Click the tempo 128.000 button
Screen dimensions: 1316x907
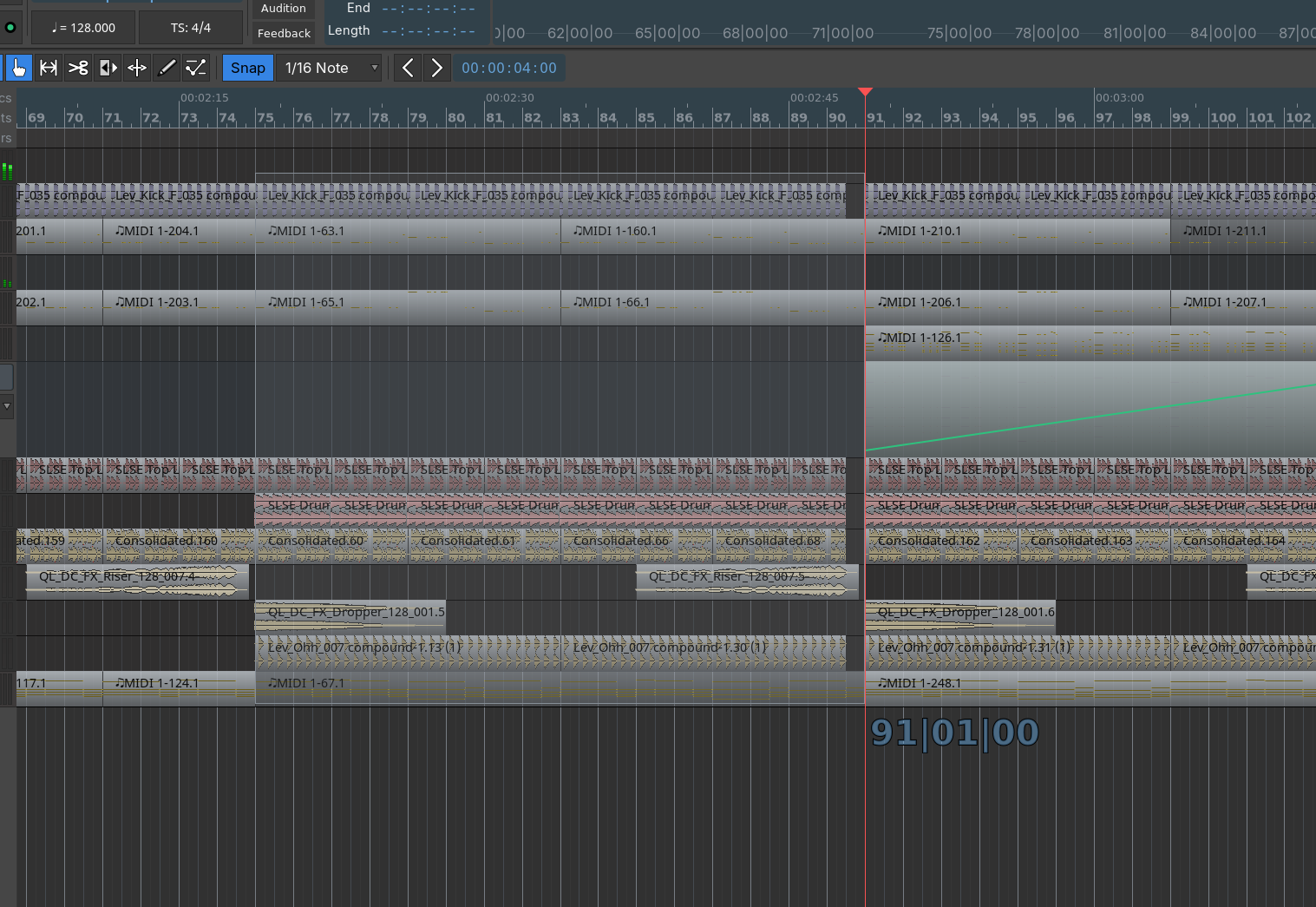click(83, 28)
